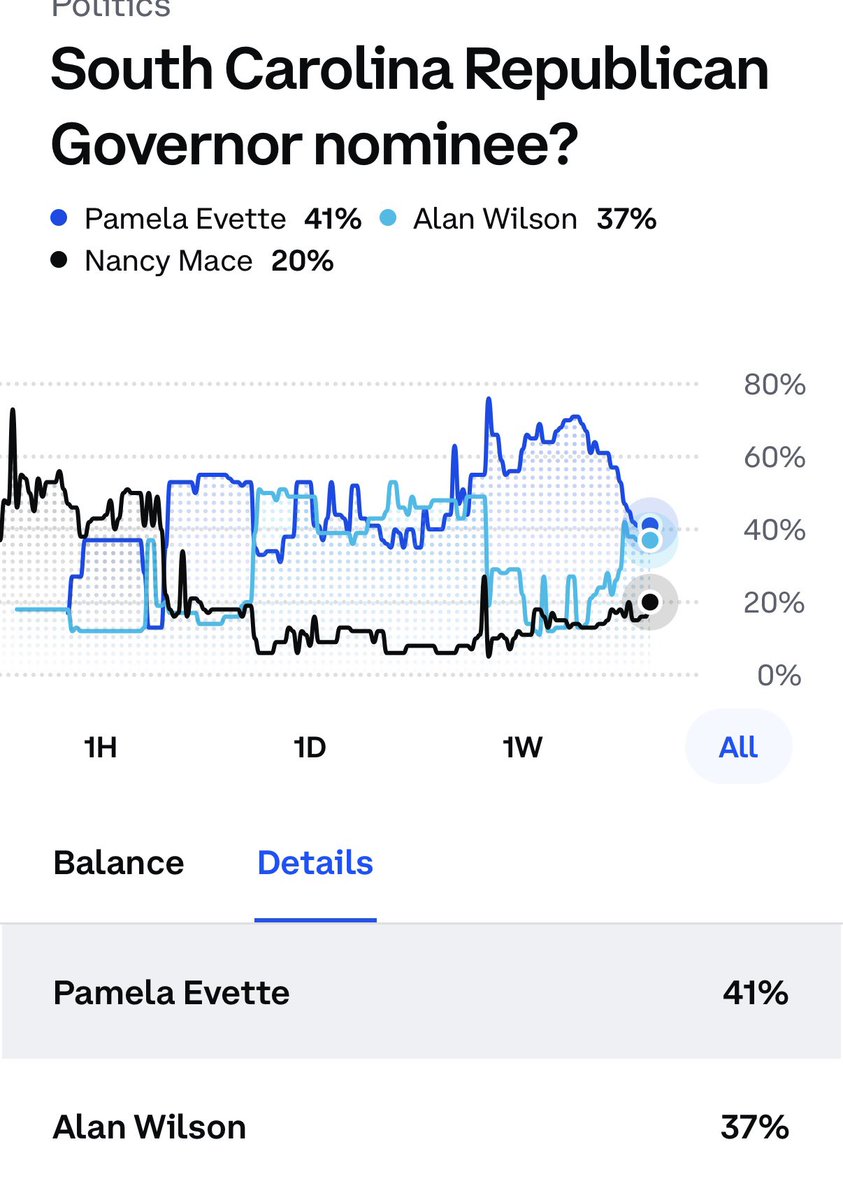Click the Nancy Mace legend label
Image resolution: width=843 pixels, height=1200 pixels.
[169, 261]
